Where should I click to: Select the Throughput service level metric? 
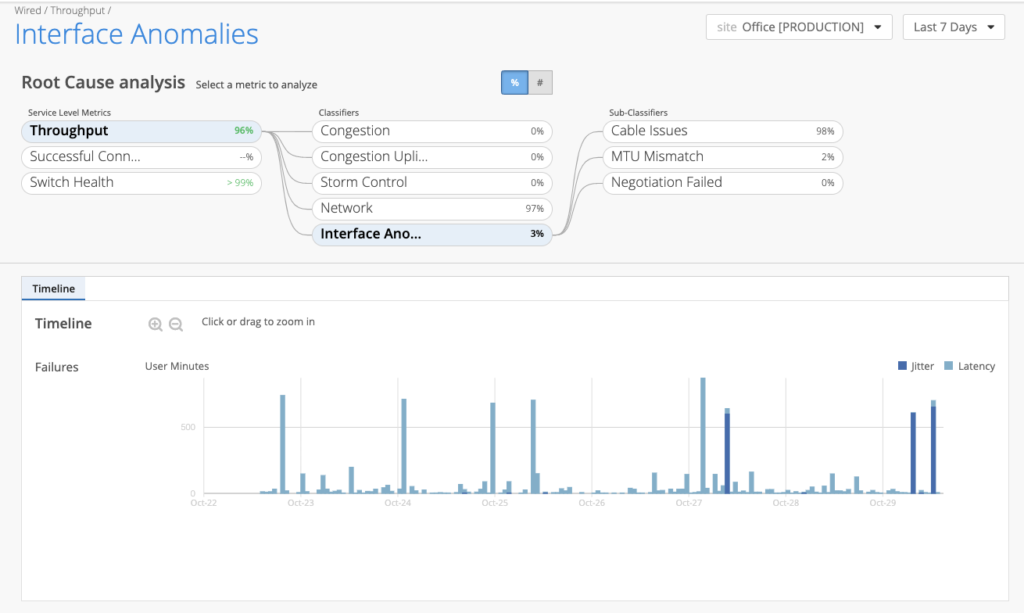[140, 131]
